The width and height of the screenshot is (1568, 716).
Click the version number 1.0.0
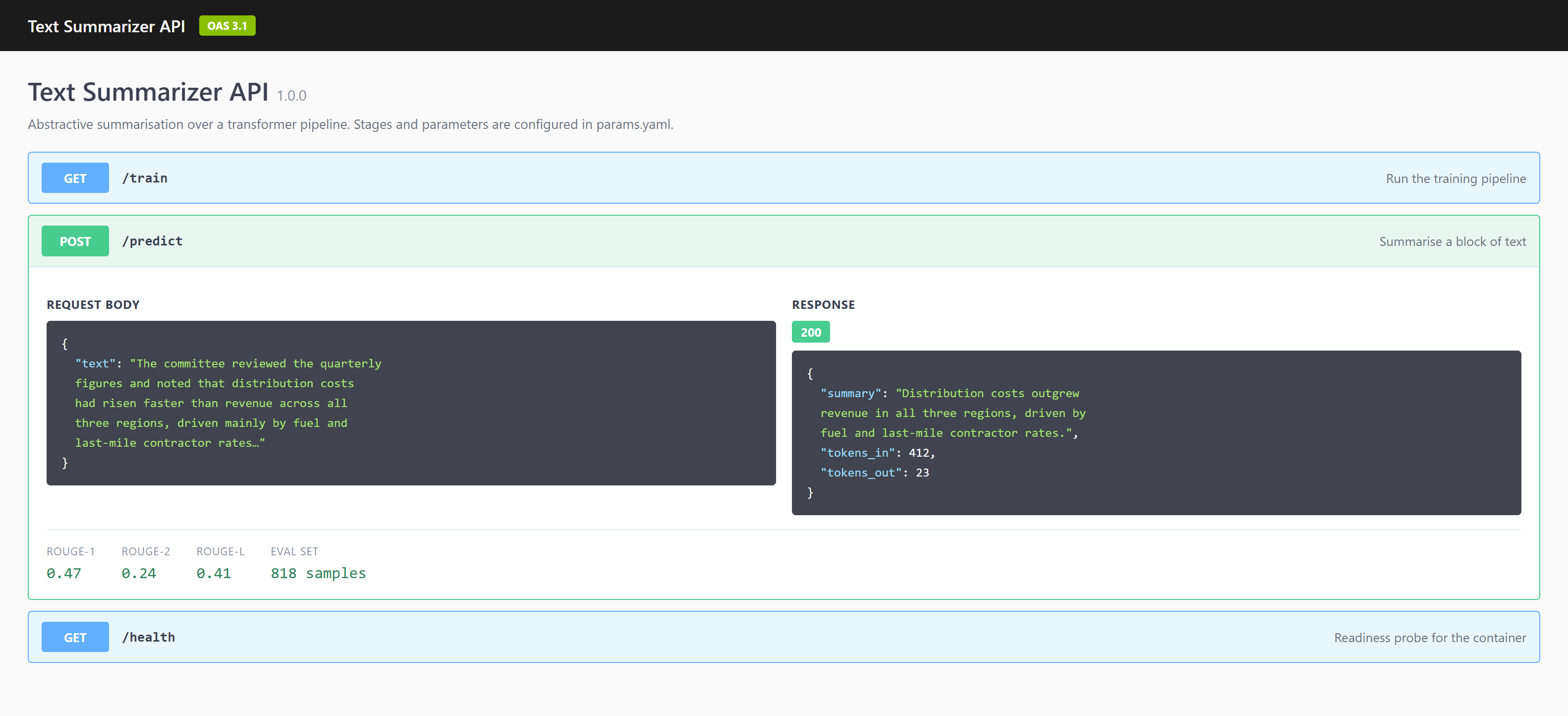[x=291, y=96]
